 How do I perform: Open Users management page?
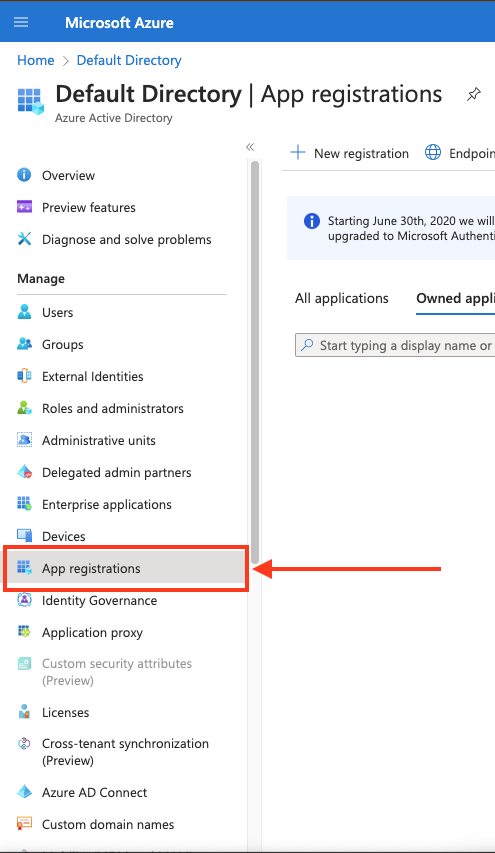[x=58, y=312]
